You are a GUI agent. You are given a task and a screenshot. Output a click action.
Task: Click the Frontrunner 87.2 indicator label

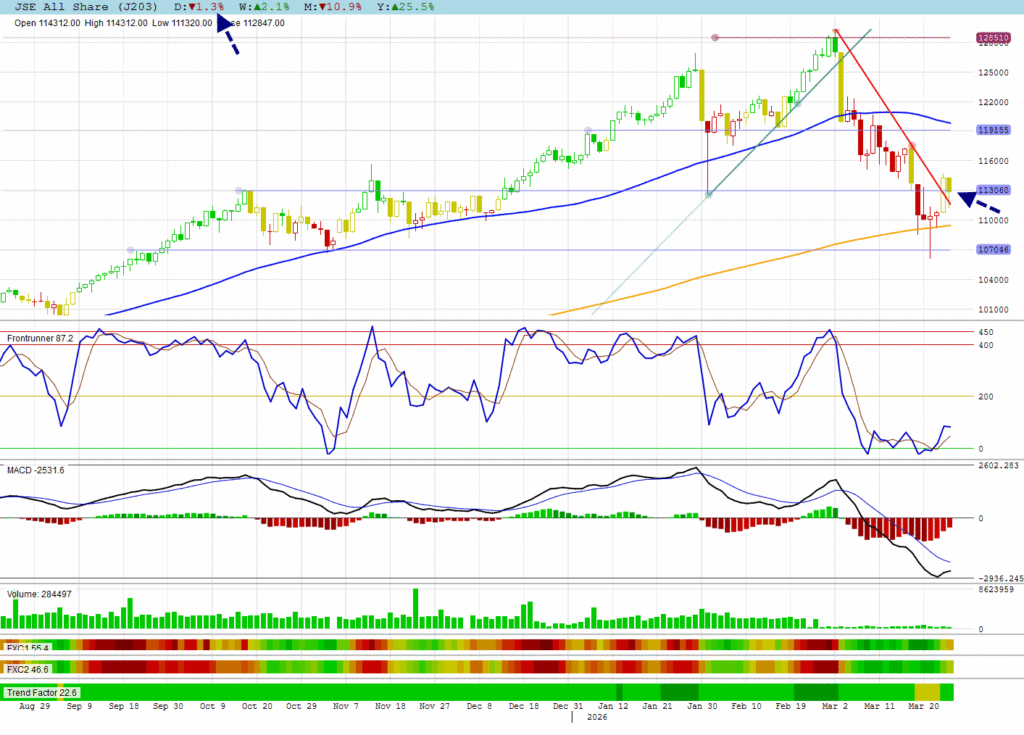point(40,339)
